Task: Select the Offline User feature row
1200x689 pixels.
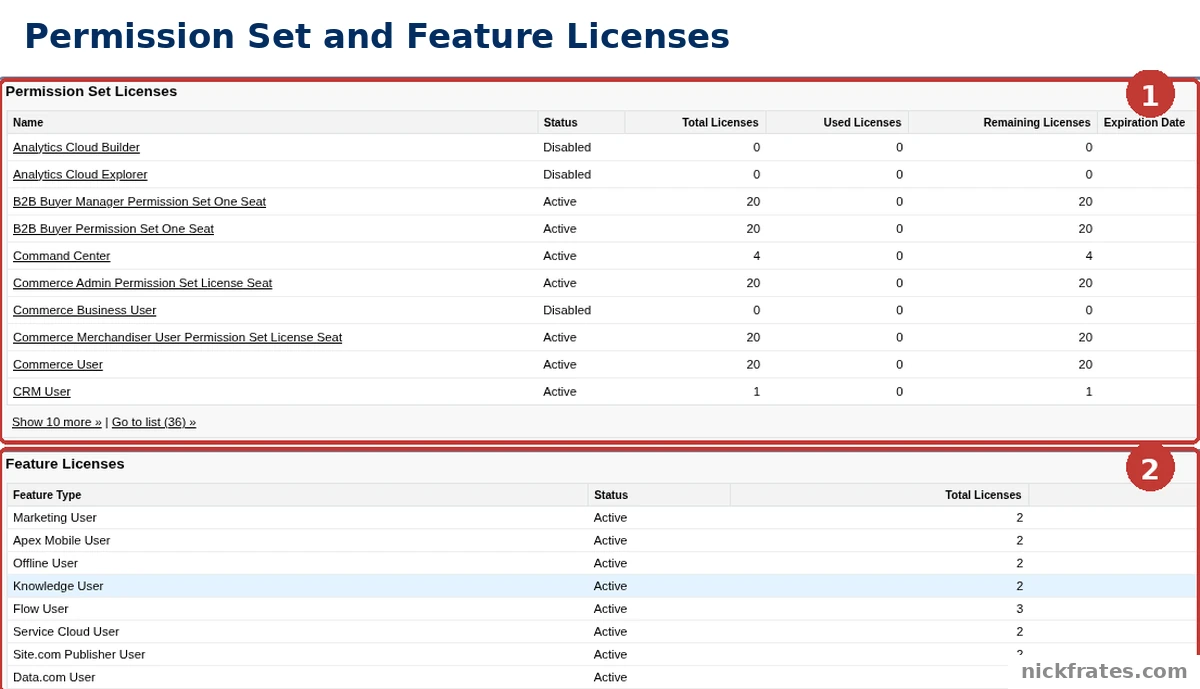Action: [601, 563]
